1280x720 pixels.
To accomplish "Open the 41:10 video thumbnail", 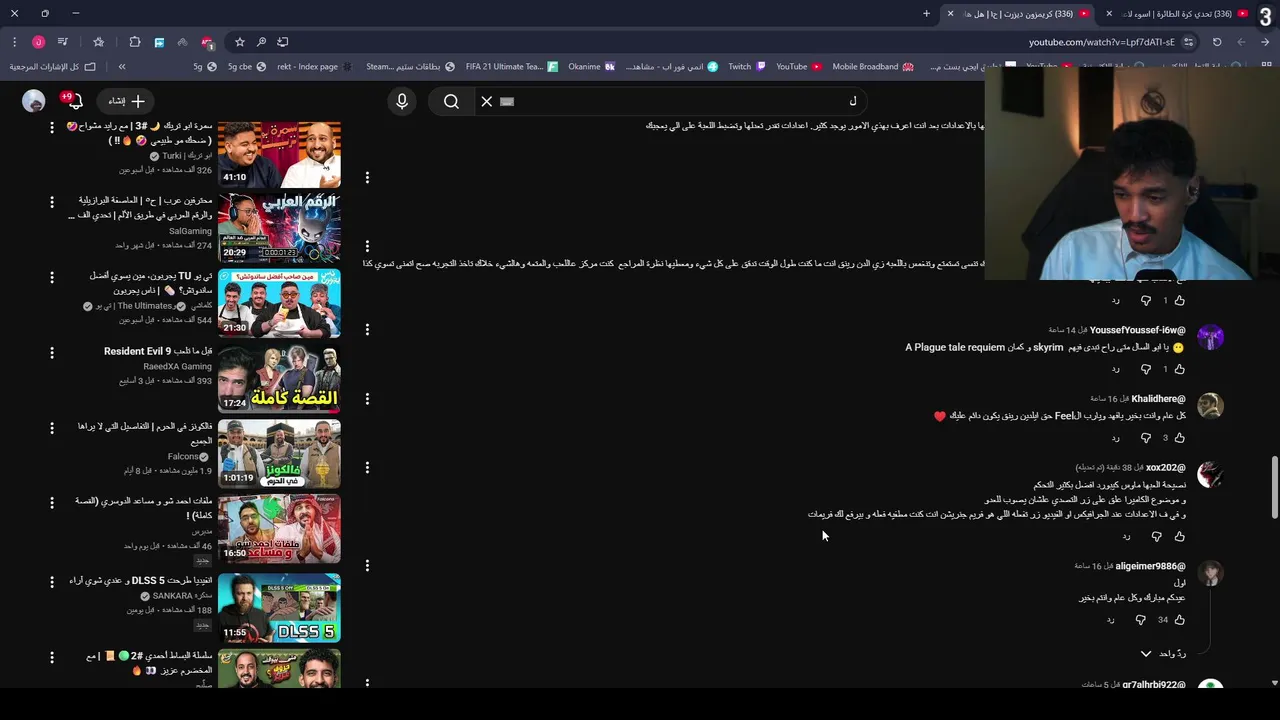I will pos(279,155).
